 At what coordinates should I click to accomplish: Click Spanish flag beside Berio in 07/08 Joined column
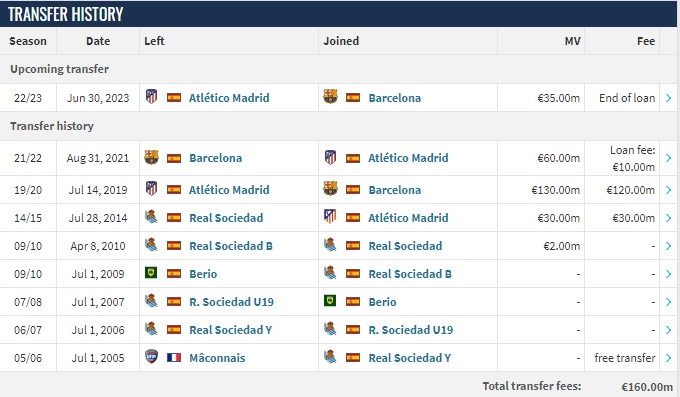point(353,302)
